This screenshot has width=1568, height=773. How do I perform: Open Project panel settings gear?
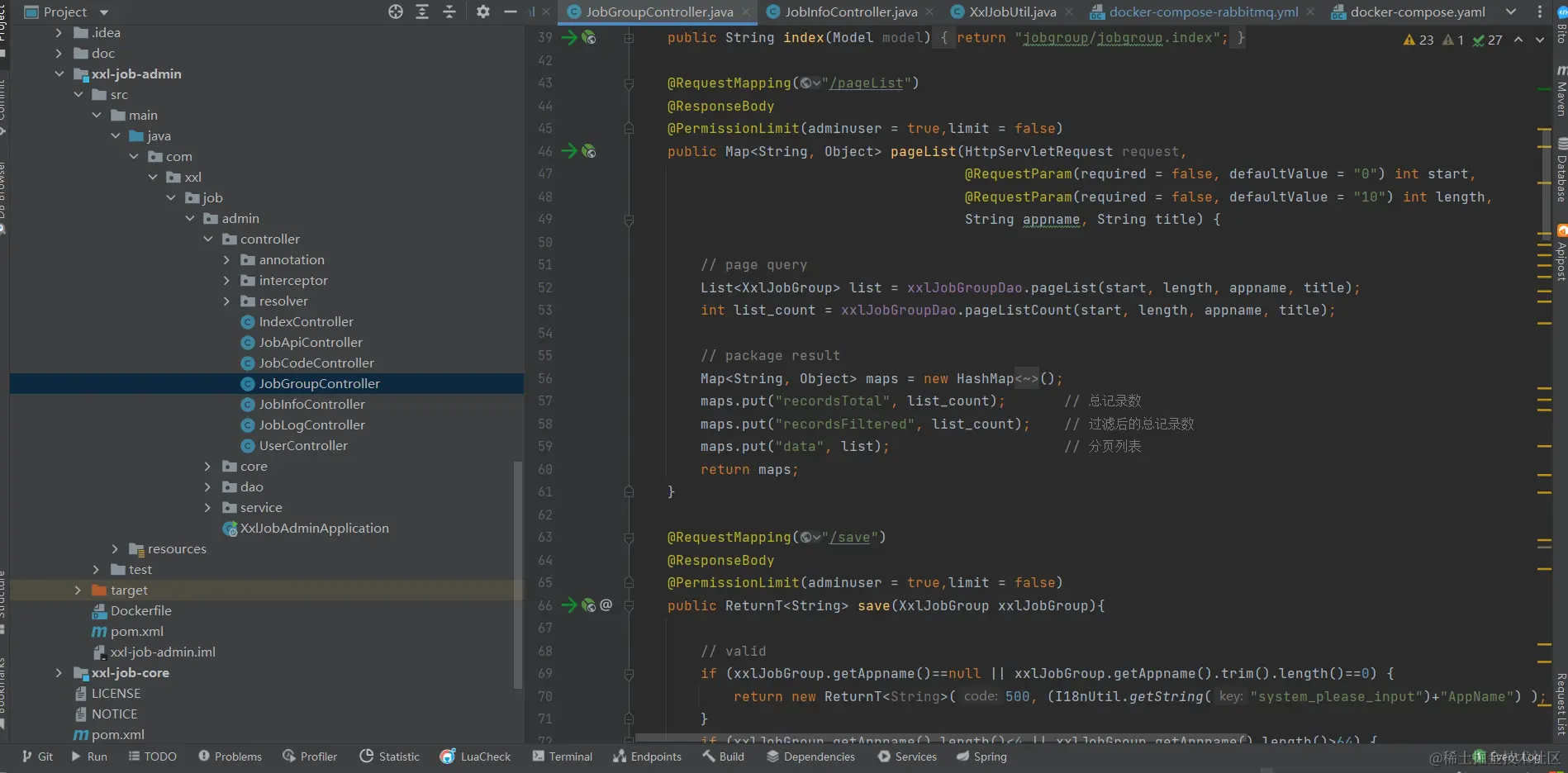[x=483, y=12]
